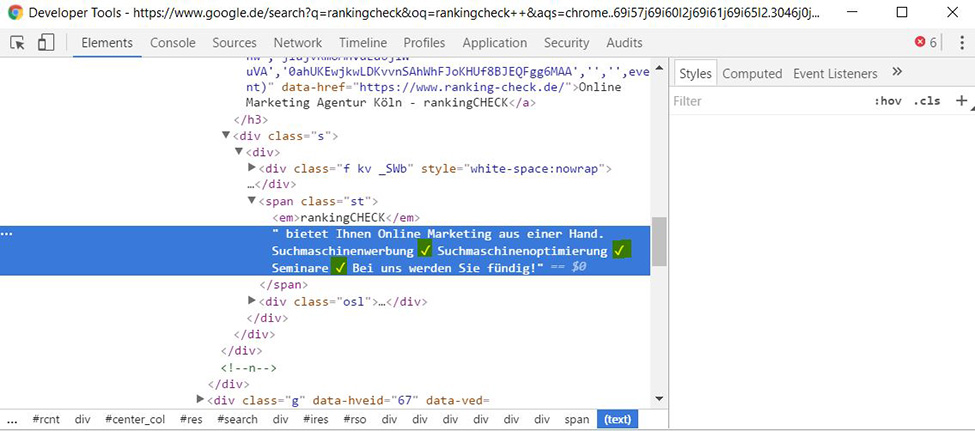The image size is (975, 431).
Task: Click the scrollbar up arrow
Action: coord(658,67)
